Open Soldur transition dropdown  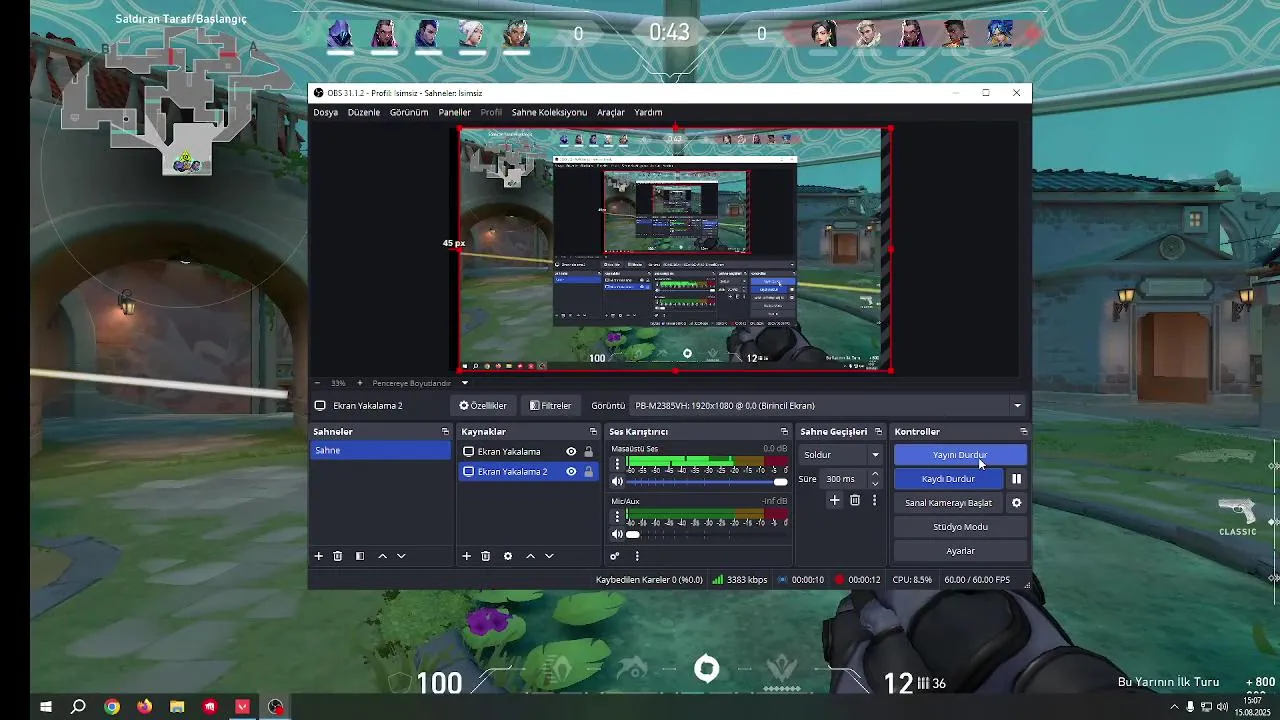point(841,455)
